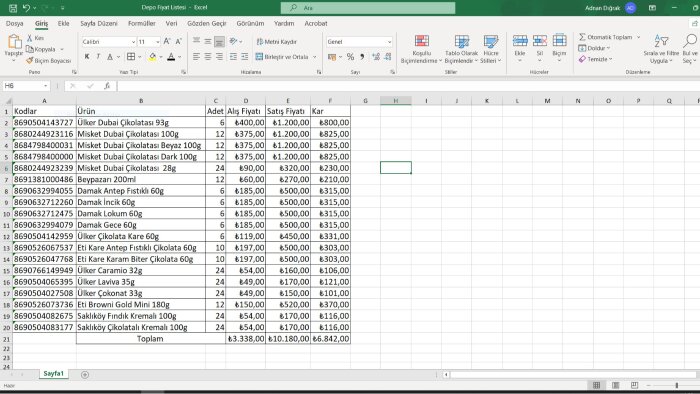
Task: Click the Save icon in title bar
Action: (13, 8)
